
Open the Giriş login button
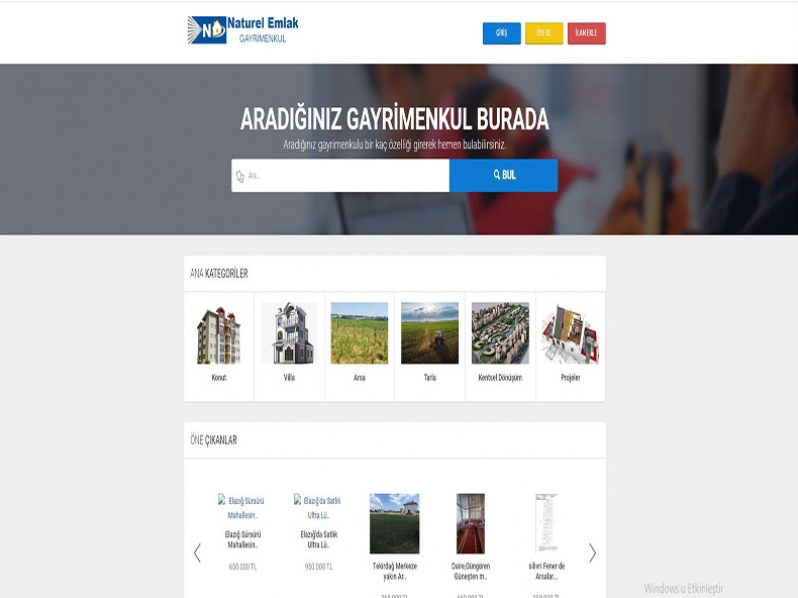pos(501,33)
